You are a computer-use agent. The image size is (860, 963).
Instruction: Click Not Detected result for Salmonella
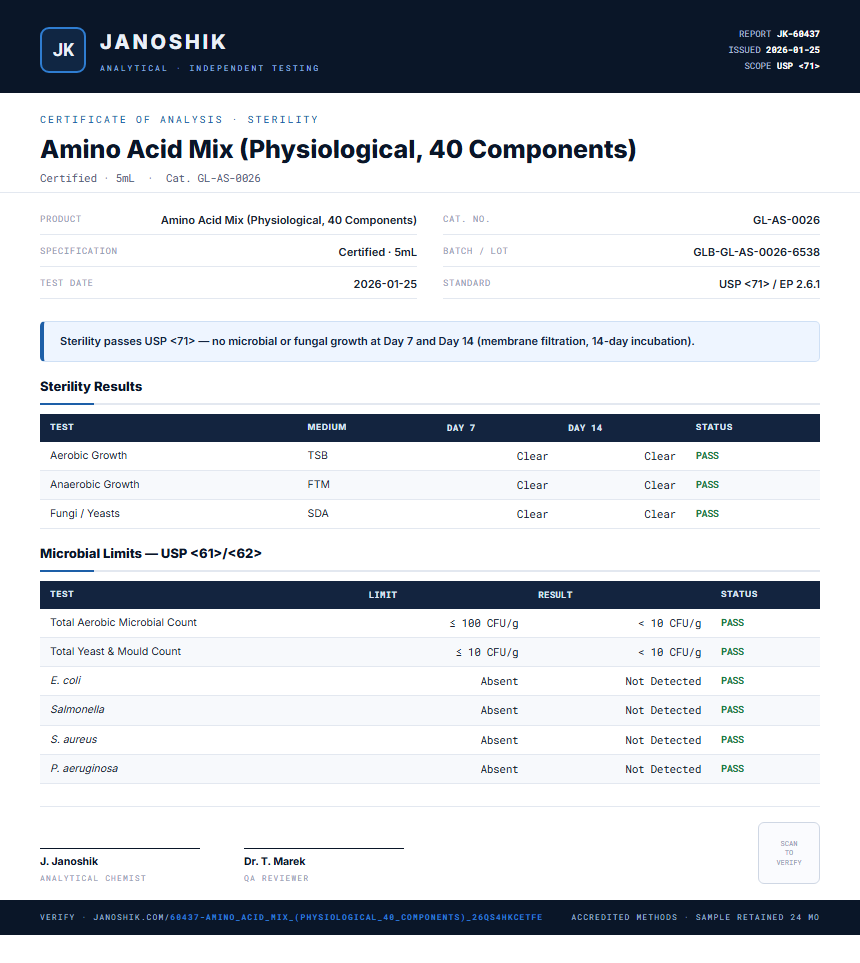tap(663, 710)
